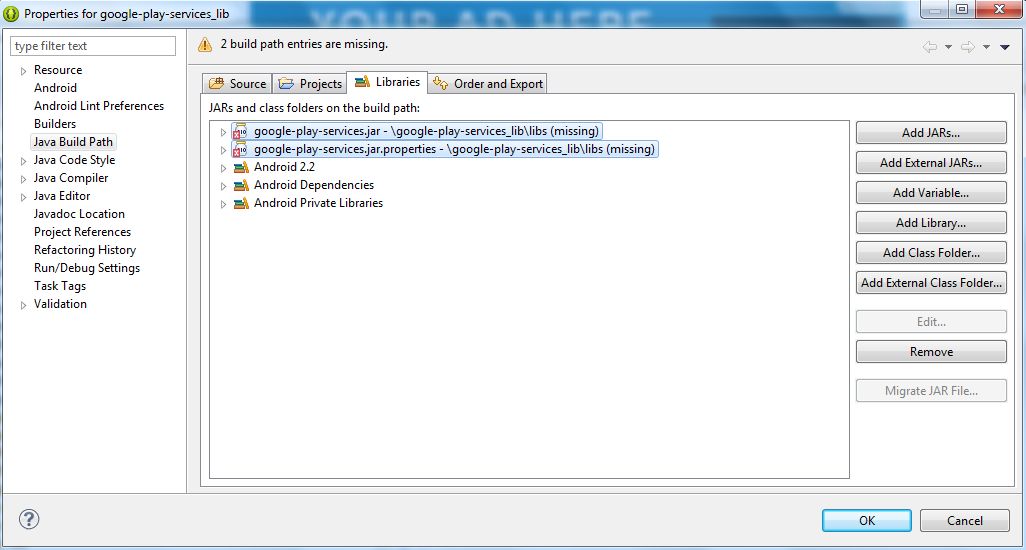Expand the Android Dependencies node
The height and width of the screenshot is (550, 1026).
click(223, 186)
